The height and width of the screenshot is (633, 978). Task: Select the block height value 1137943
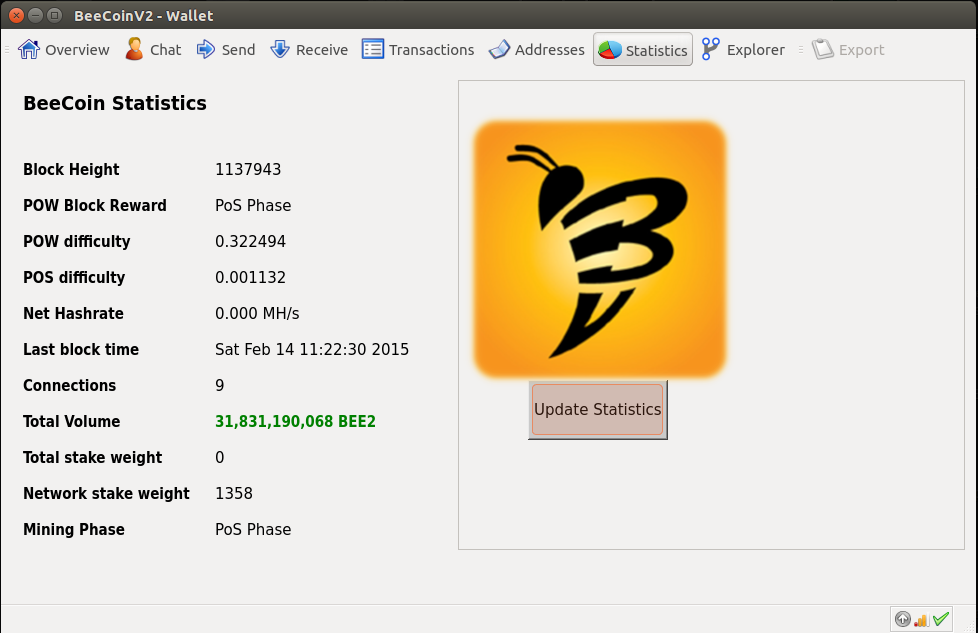point(248,170)
